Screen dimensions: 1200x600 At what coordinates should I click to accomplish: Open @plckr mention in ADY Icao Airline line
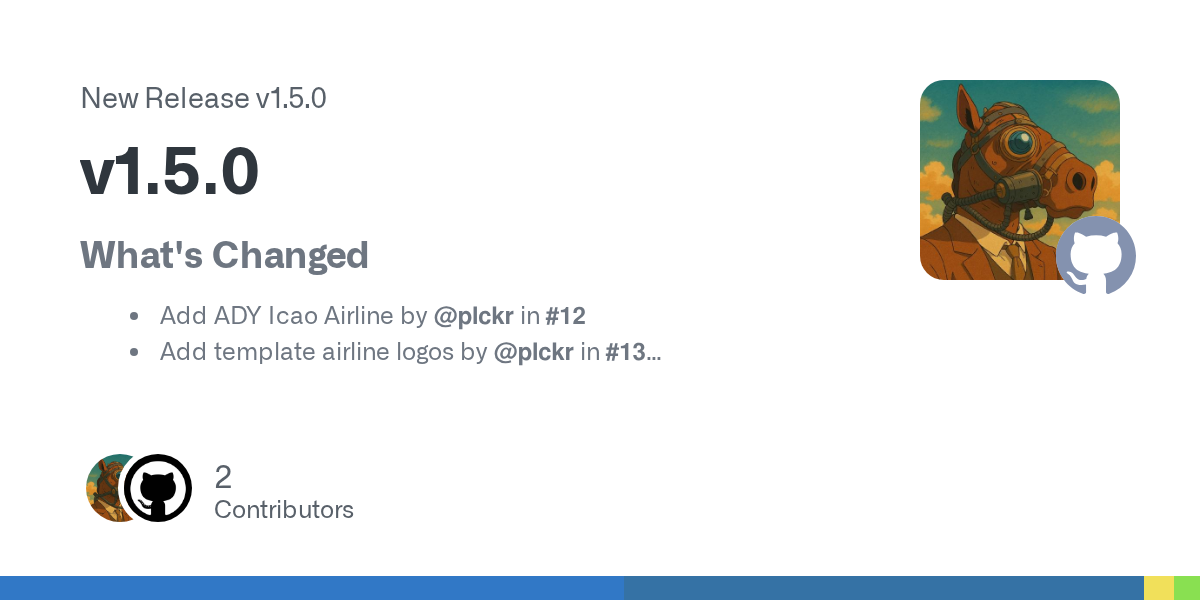pyautogui.click(x=474, y=316)
